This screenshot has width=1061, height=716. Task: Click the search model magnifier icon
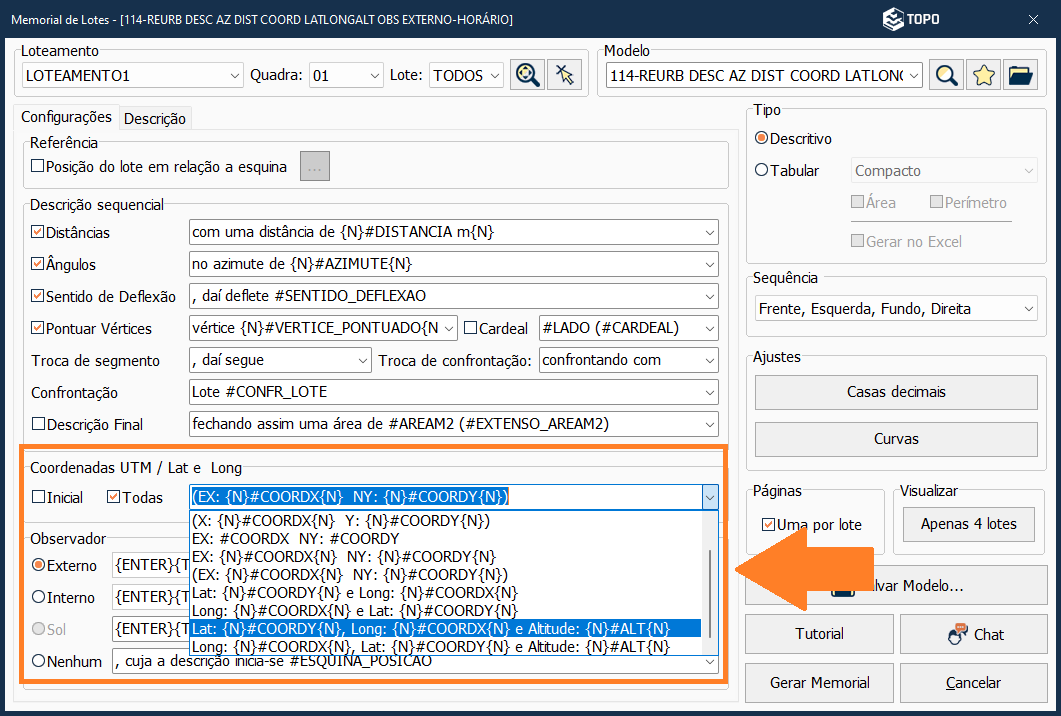point(946,75)
